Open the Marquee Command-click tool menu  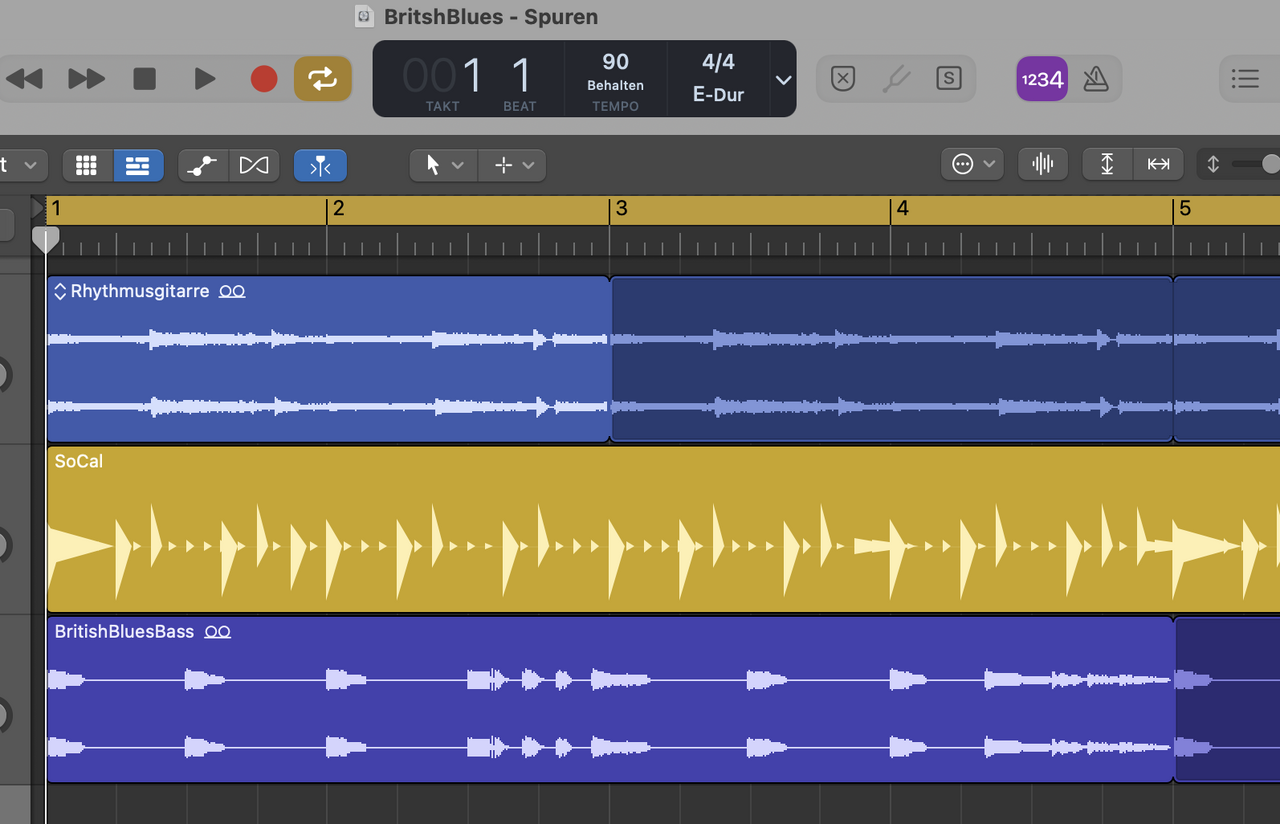(512, 165)
